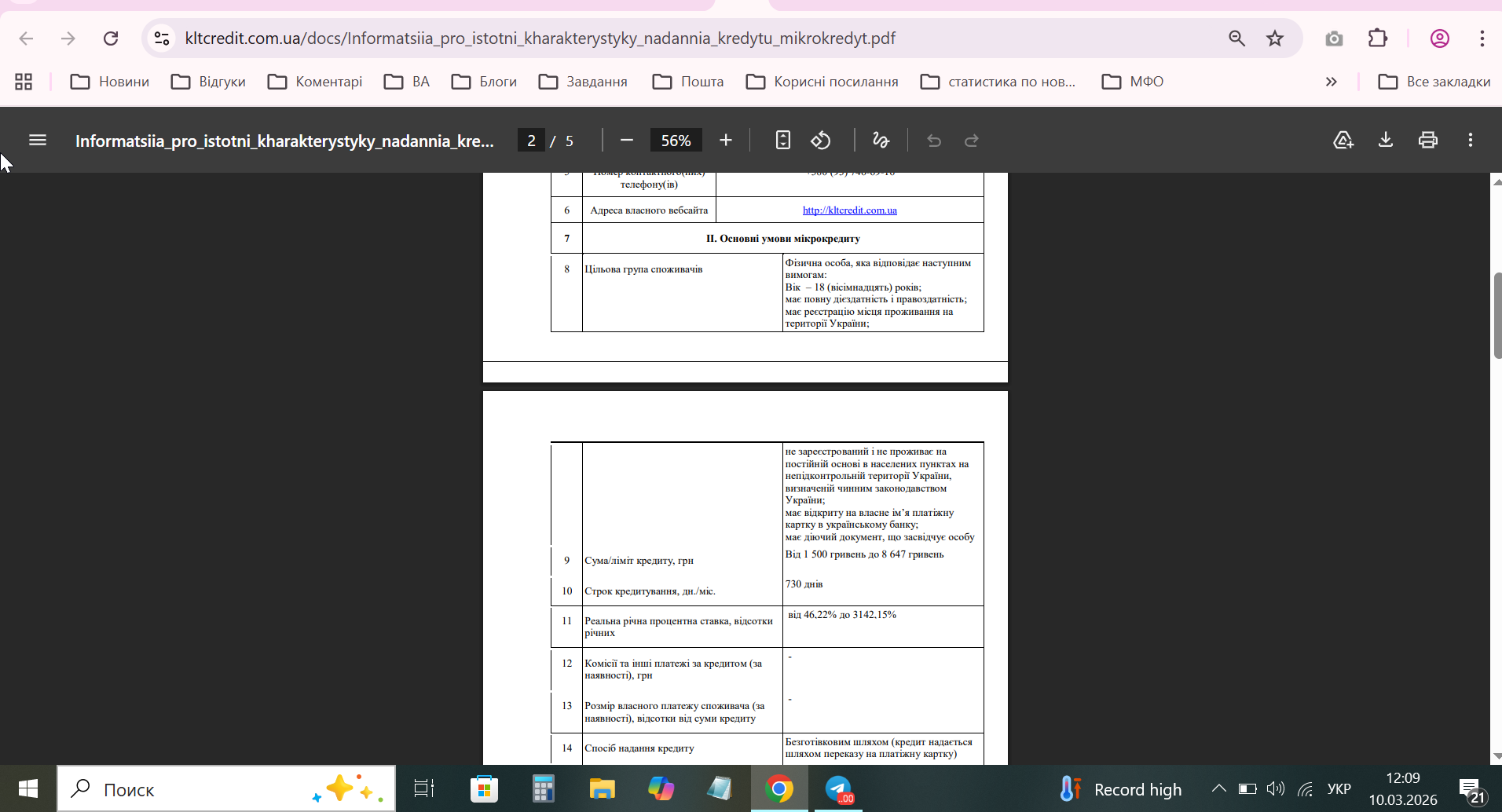Image resolution: width=1502 pixels, height=812 pixels.
Task: Download the PDF file
Action: point(1386,141)
